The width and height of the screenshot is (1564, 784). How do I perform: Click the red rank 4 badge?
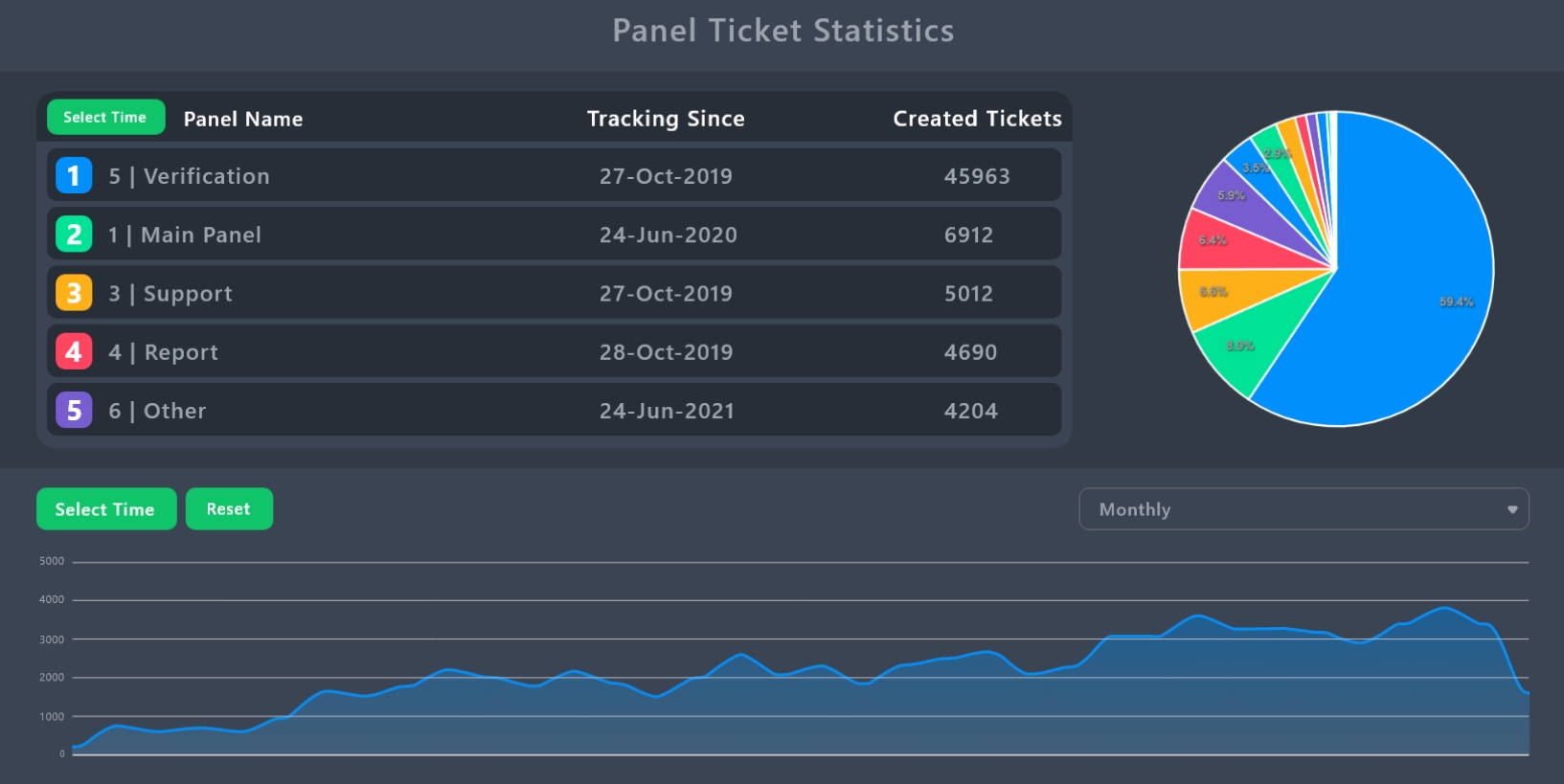click(74, 352)
